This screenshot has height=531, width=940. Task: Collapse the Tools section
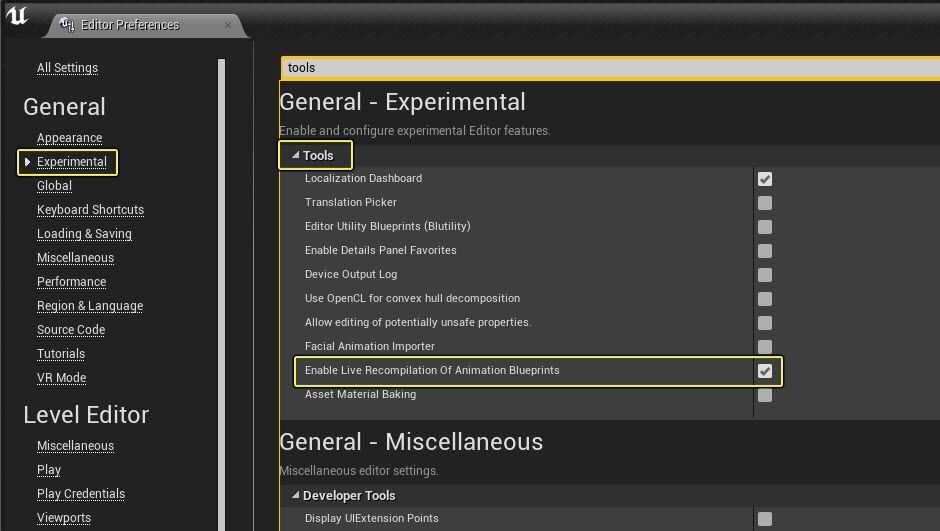point(296,156)
